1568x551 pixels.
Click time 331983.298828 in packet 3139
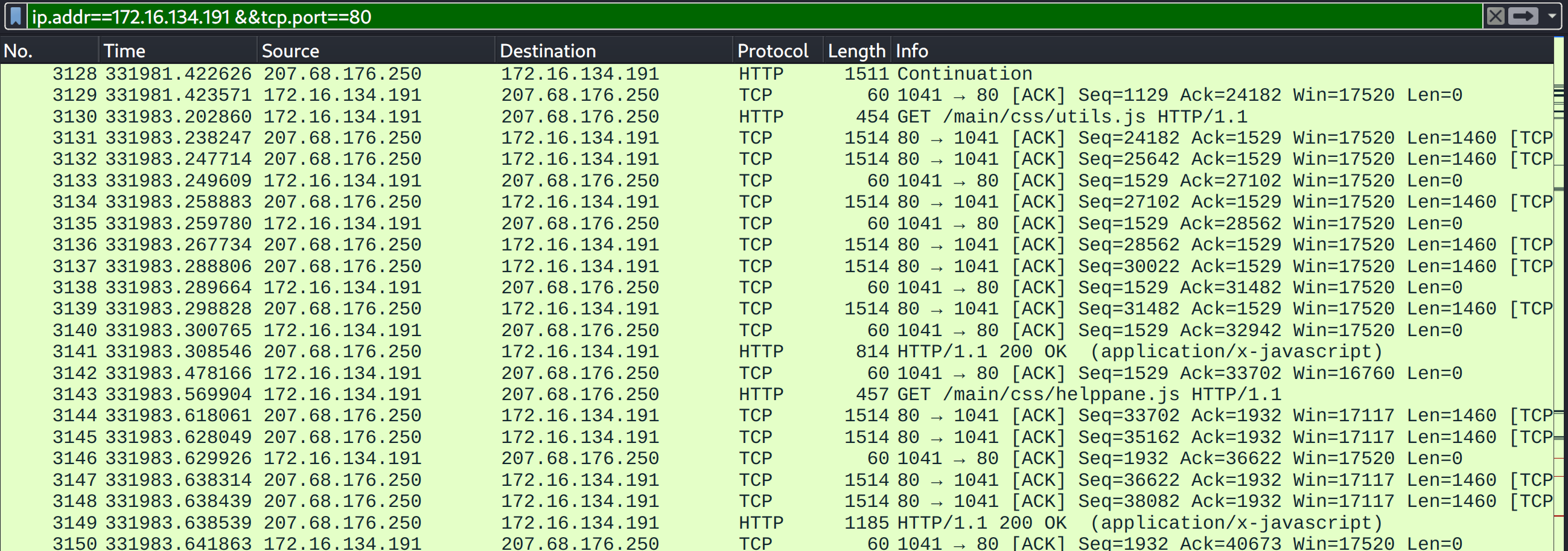(x=179, y=308)
